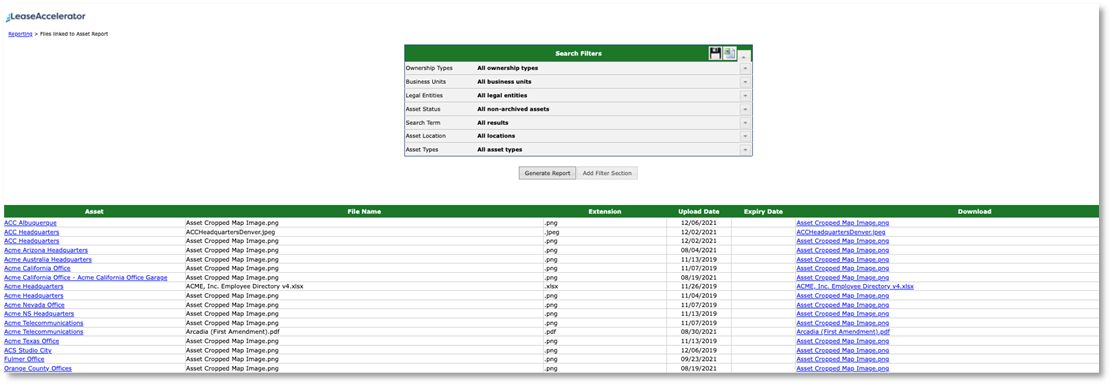Download ACCHeadquartersDenver.jpeg file
Viewport: 1111px width, 385px height.
pos(840,232)
